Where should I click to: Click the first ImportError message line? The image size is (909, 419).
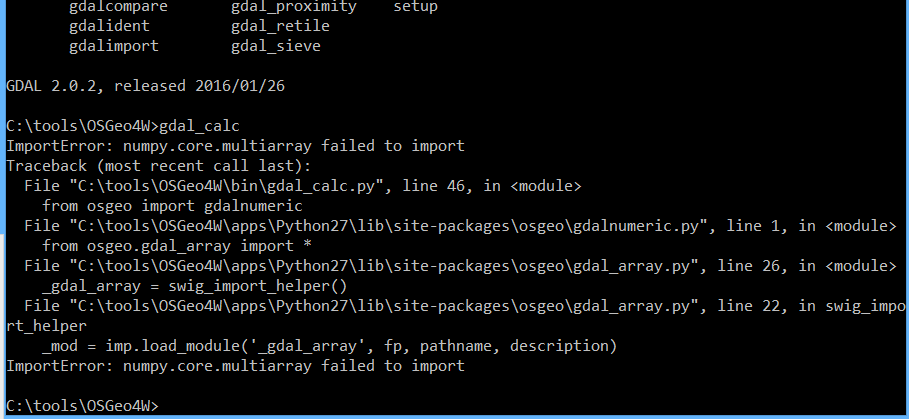click(235, 146)
